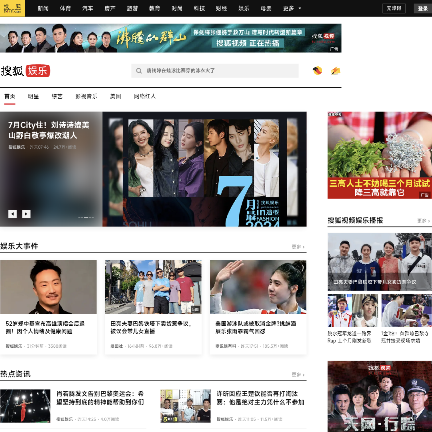The height and width of the screenshot is (432, 432).
Task: Open the carousel headline 7月City住!
Action: 49,130
